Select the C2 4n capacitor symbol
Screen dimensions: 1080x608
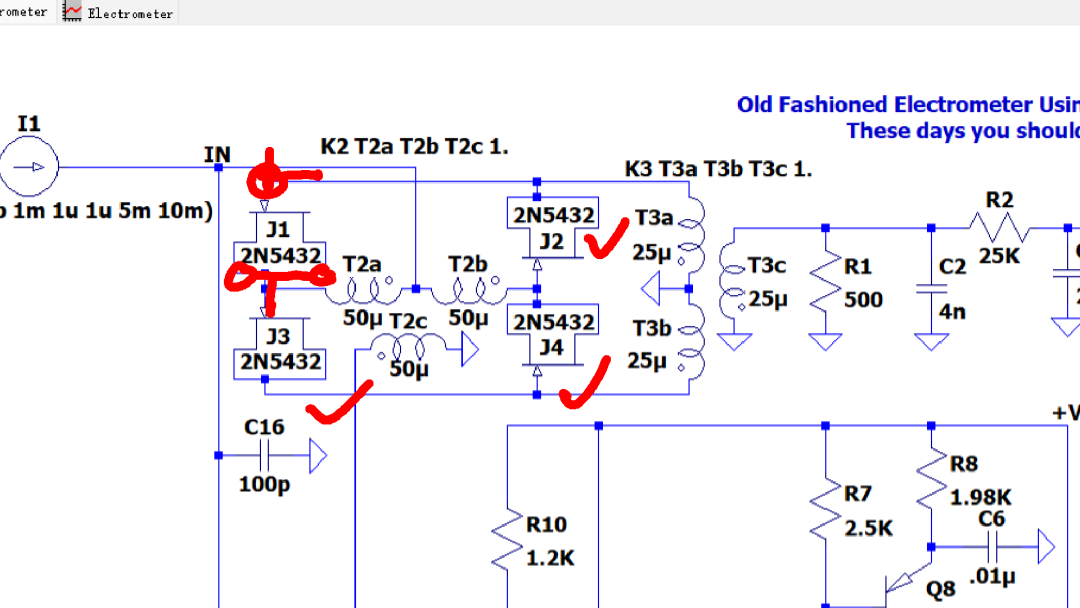click(931, 289)
